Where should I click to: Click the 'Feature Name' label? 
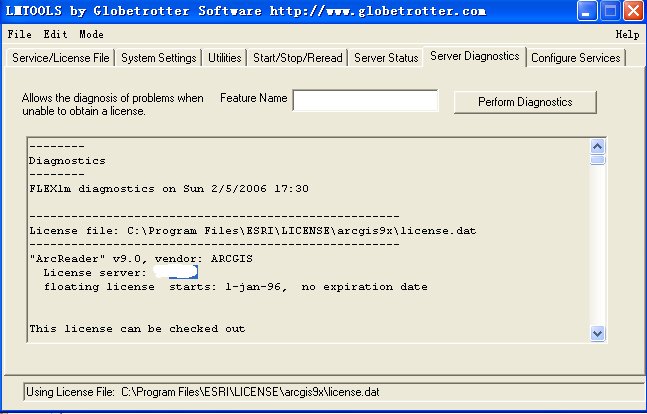coord(253,98)
